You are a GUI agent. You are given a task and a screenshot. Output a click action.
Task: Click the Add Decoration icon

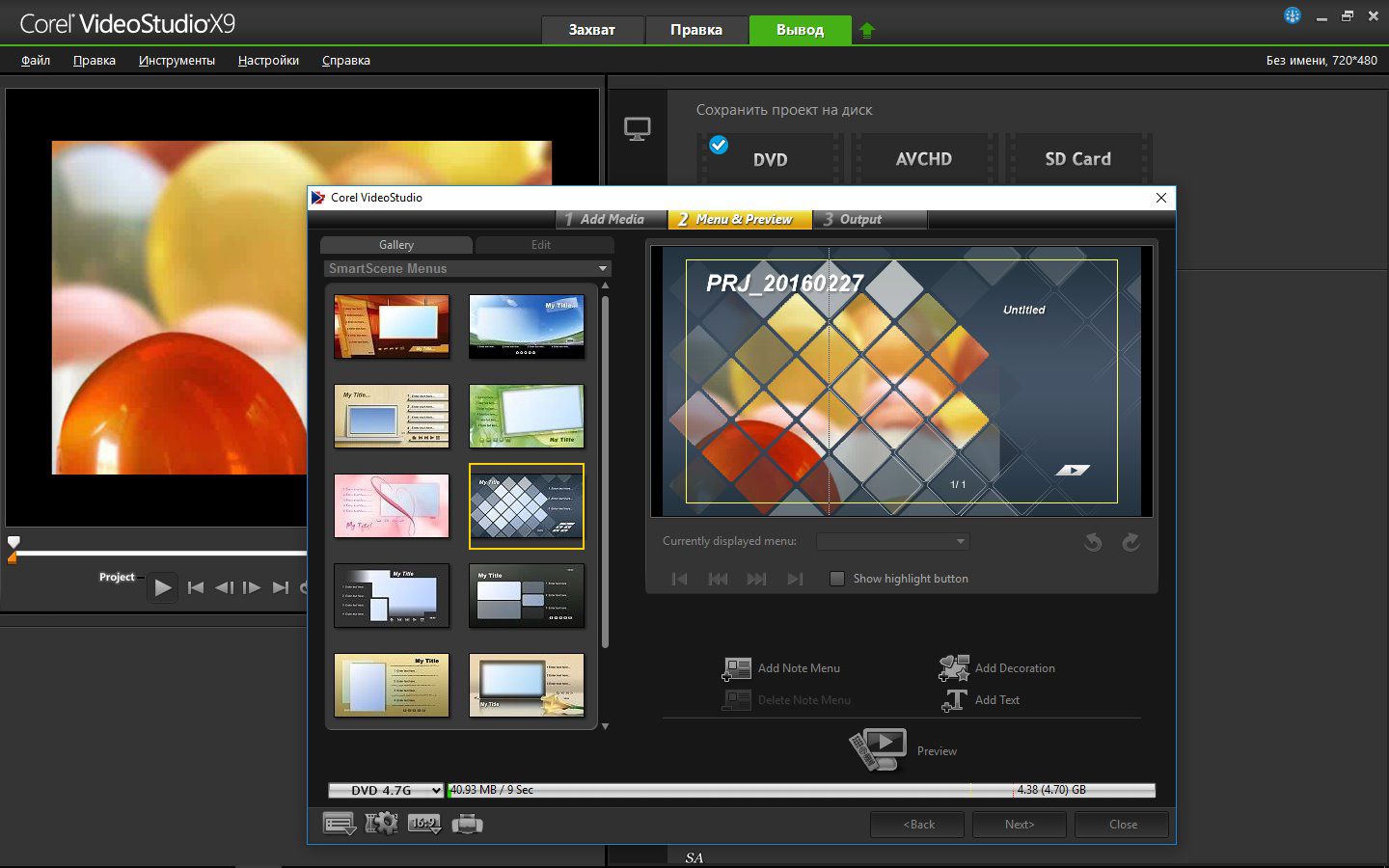(954, 668)
